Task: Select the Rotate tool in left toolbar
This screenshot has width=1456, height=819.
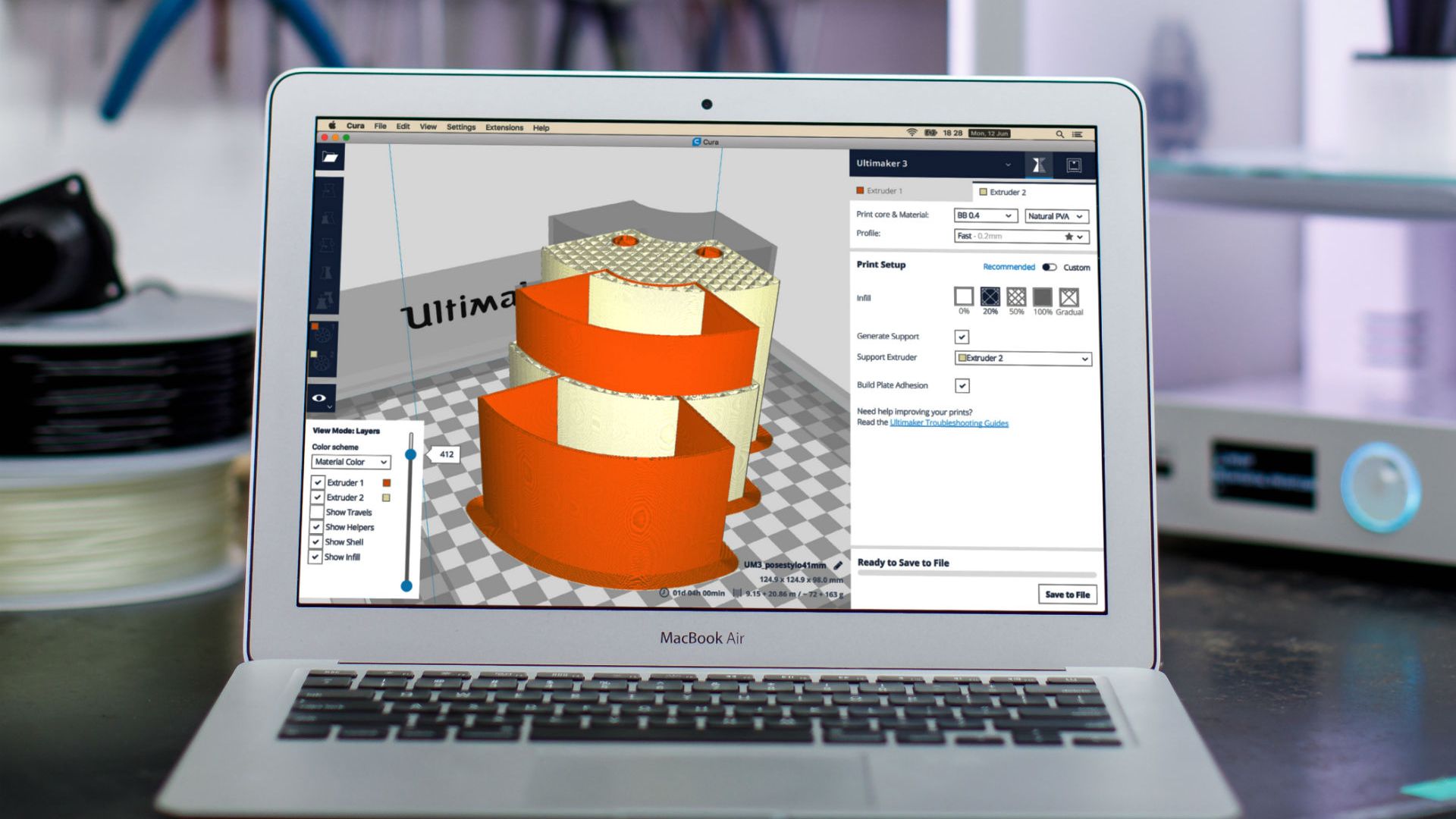Action: (x=328, y=246)
